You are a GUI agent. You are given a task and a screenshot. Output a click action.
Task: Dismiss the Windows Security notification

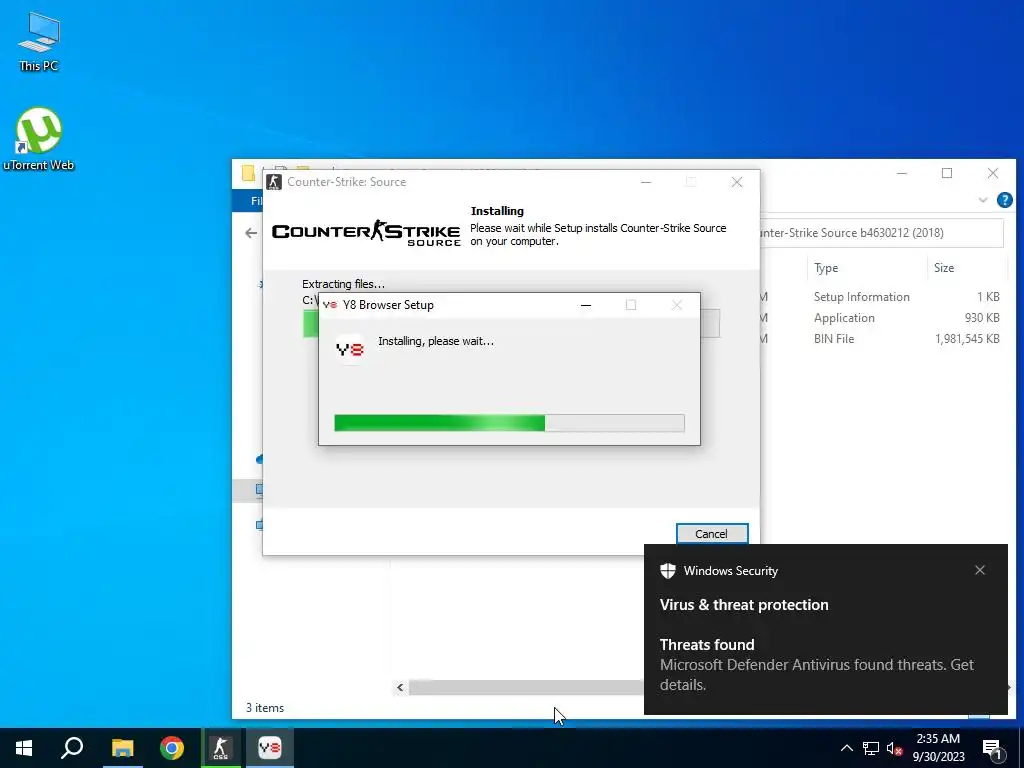click(x=980, y=570)
